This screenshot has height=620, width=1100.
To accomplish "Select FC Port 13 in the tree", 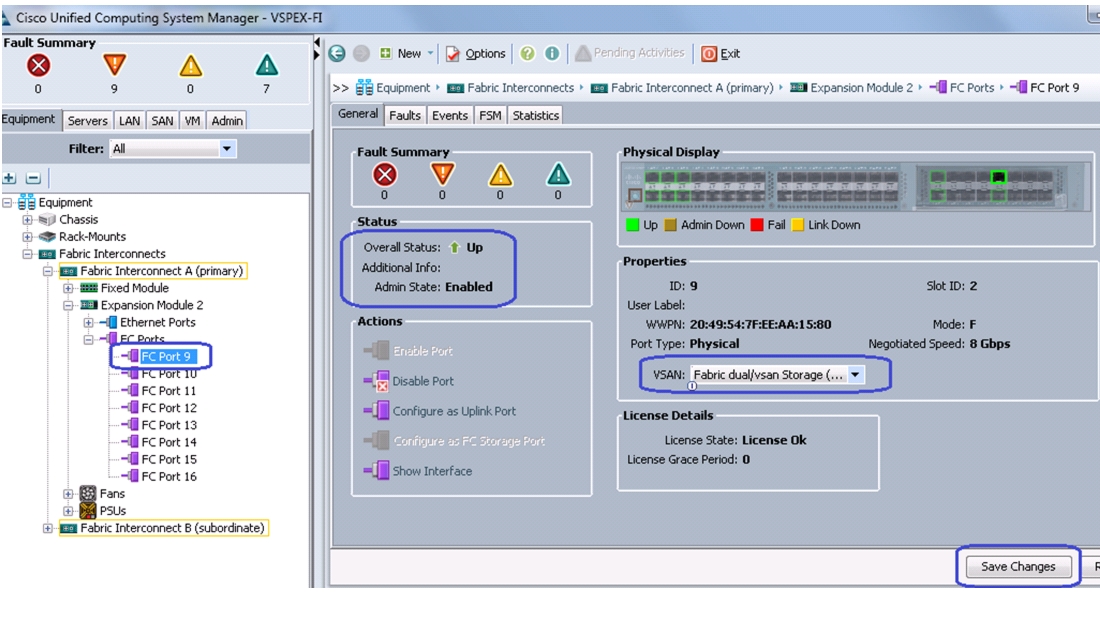I will pyautogui.click(x=168, y=425).
